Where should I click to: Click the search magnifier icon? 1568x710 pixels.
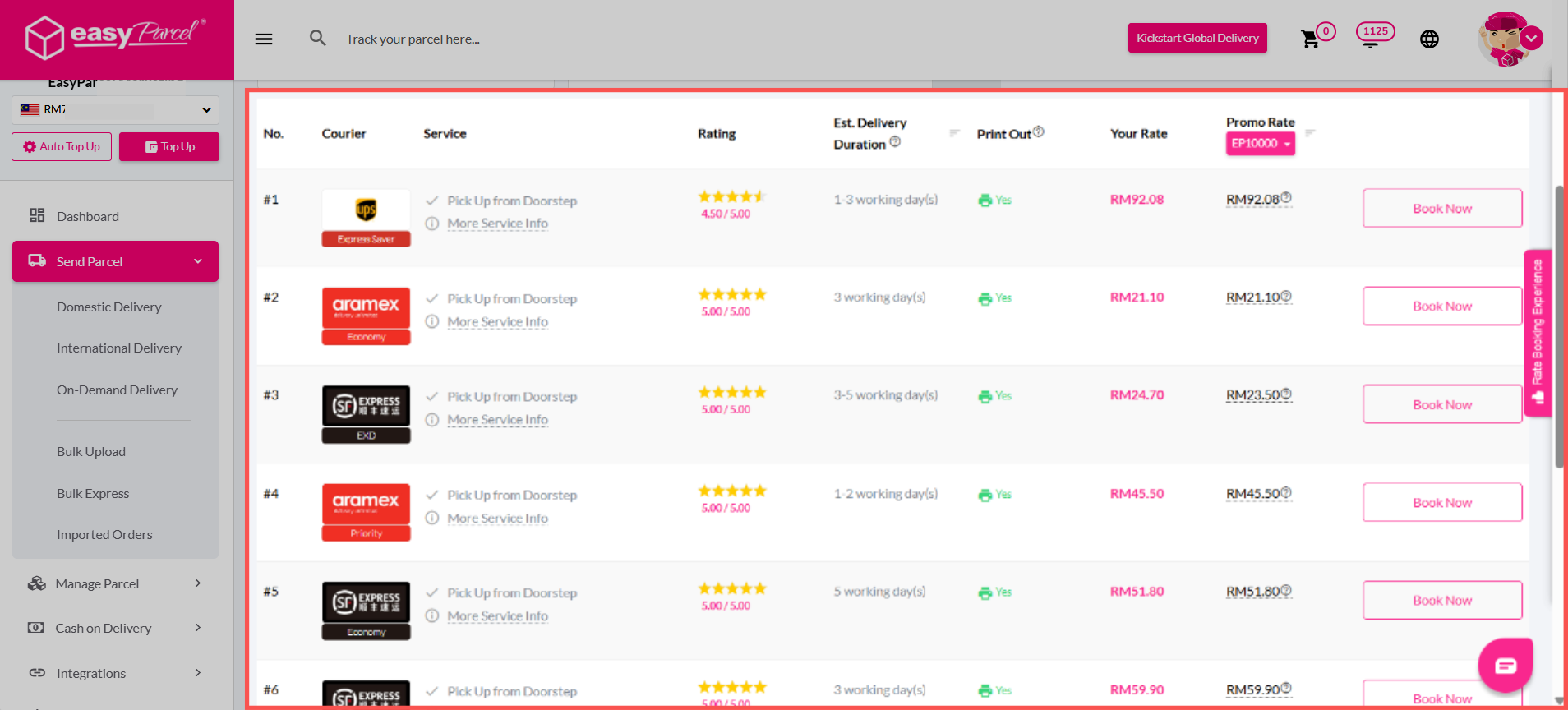318,38
